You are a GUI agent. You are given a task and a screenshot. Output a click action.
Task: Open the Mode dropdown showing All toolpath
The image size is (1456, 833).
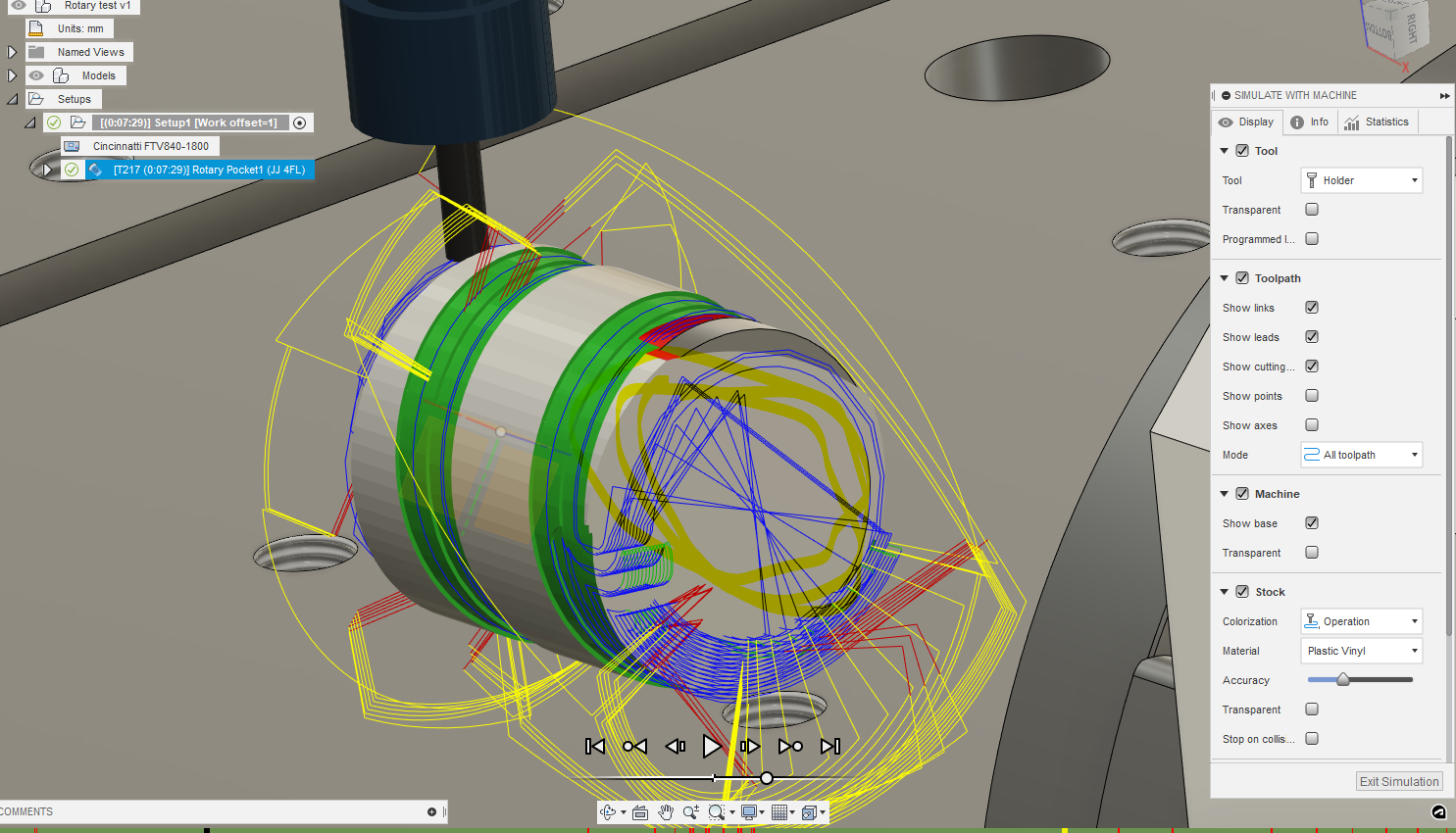coord(1361,454)
